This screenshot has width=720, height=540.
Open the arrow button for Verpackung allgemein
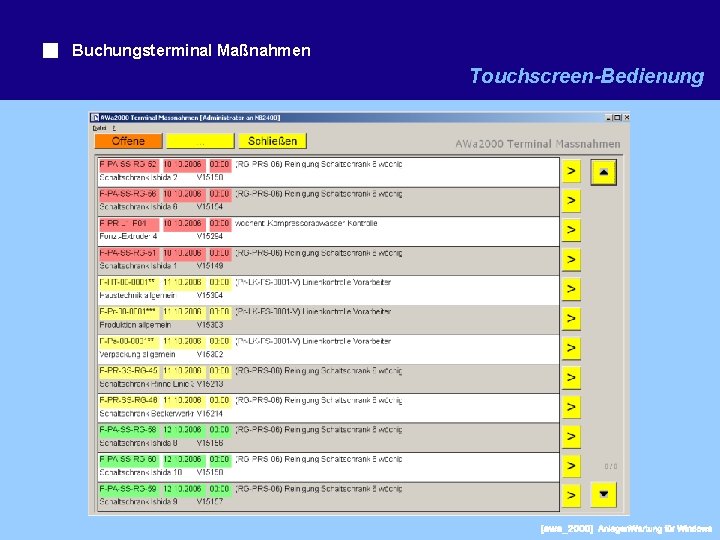pyautogui.click(x=571, y=348)
